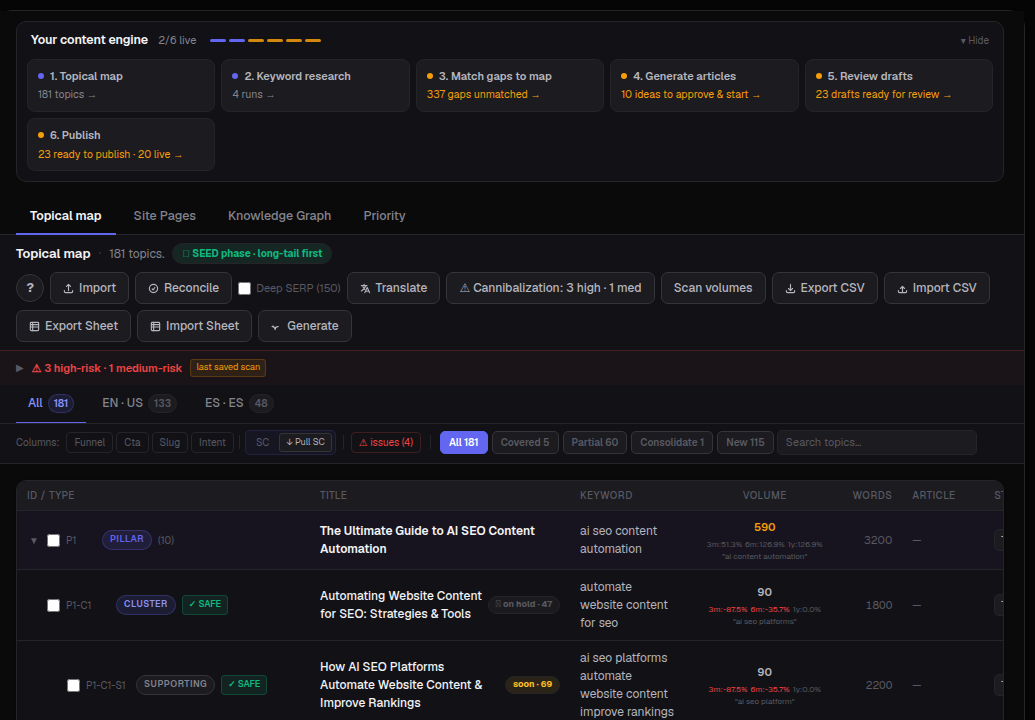This screenshot has width=1035, height=720.
Task: Open the question mark help button
Action: [x=30, y=288]
